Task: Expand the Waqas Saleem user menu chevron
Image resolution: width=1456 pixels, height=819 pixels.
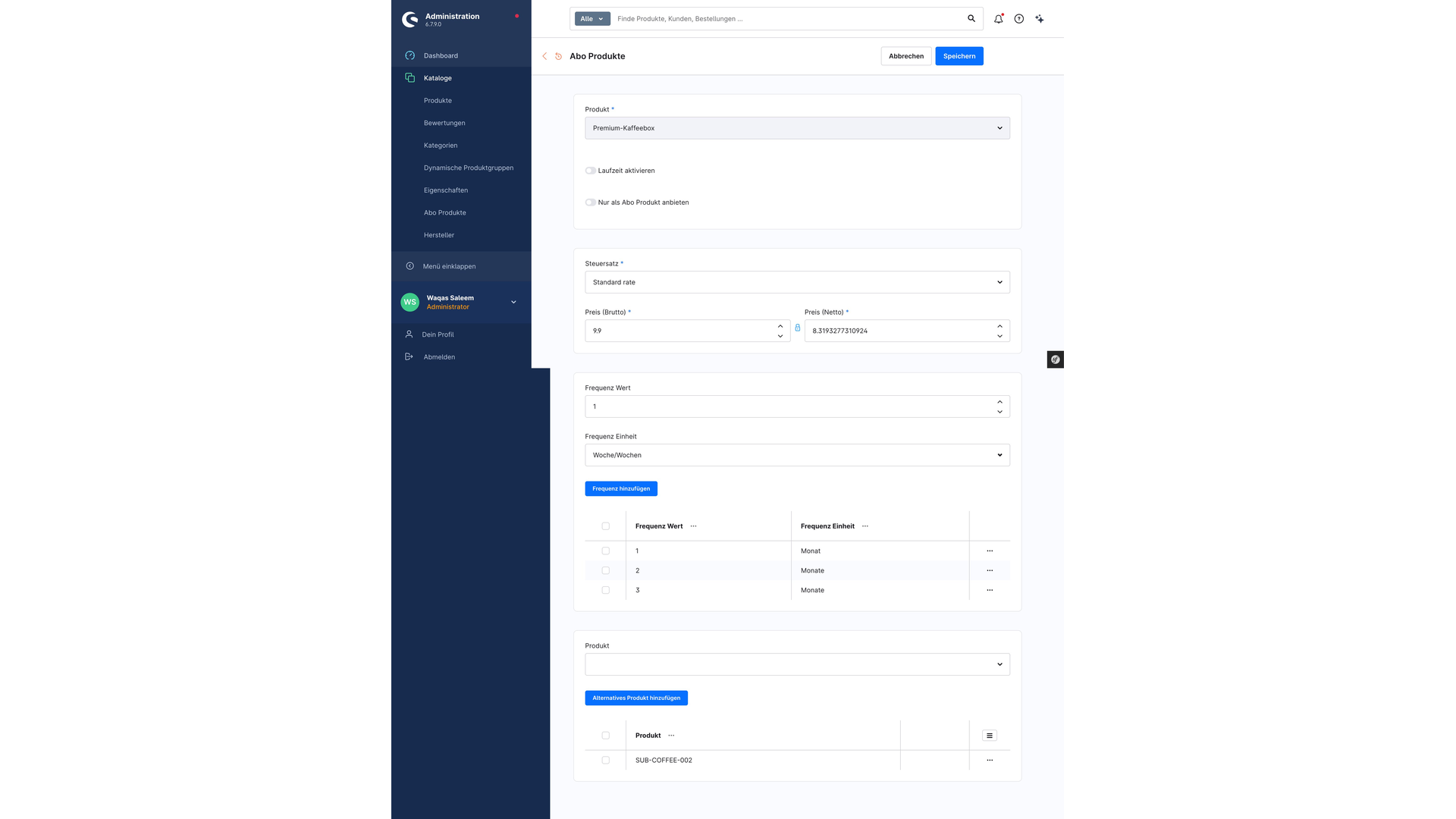Action: (513, 302)
